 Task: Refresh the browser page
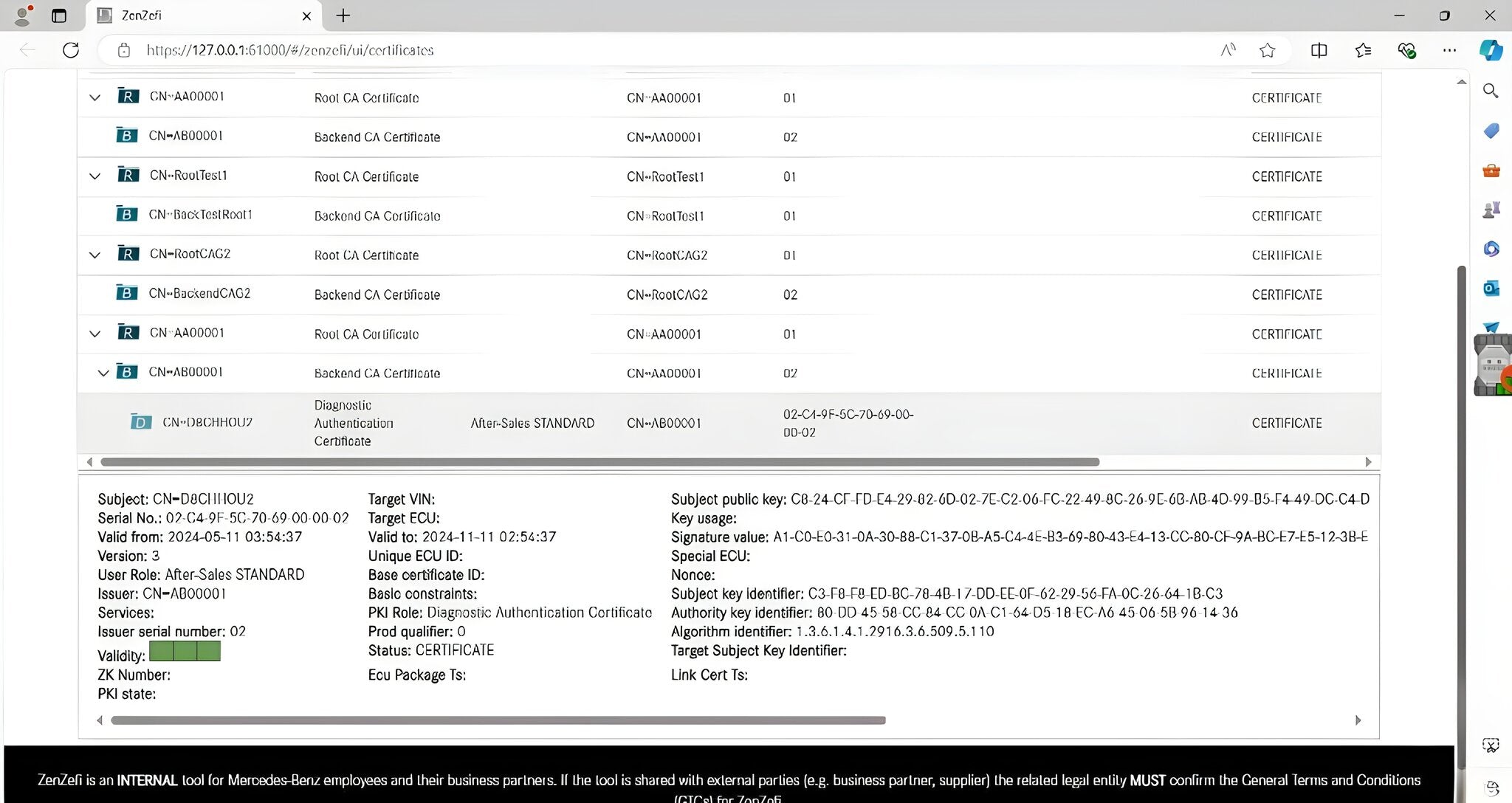click(x=71, y=50)
